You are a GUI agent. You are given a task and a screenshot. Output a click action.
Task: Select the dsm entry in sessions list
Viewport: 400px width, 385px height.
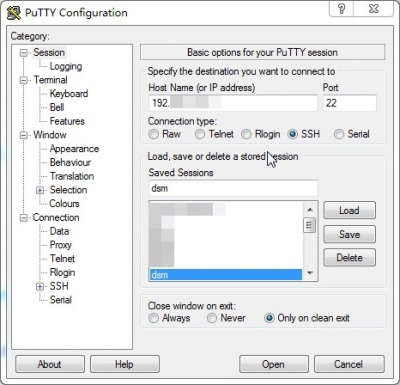[x=225, y=275]
